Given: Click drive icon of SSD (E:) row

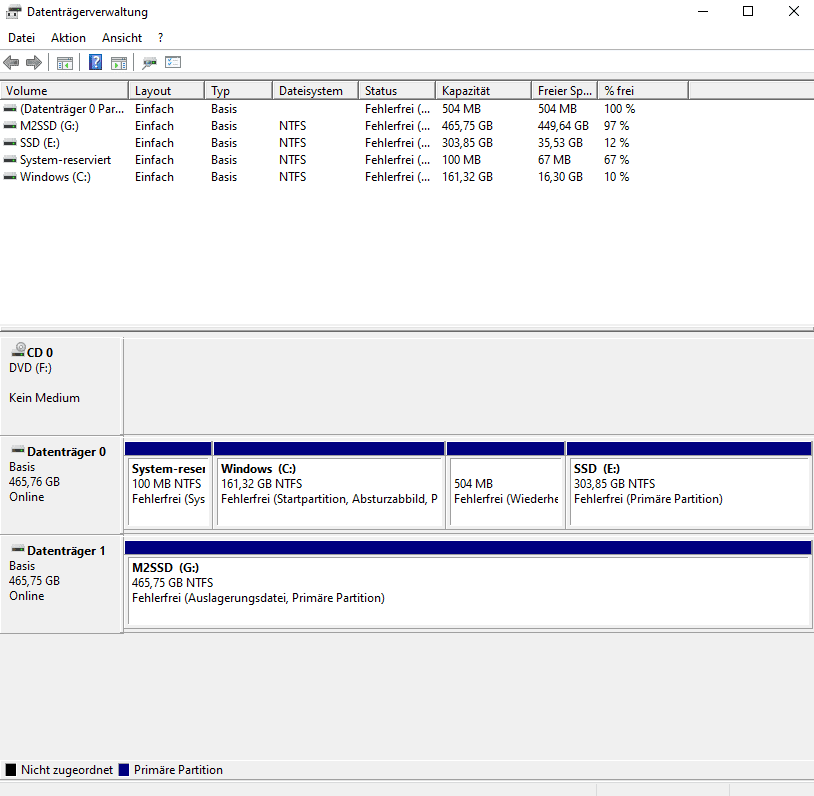Looking at the screenshot, I should coord(10,143).
